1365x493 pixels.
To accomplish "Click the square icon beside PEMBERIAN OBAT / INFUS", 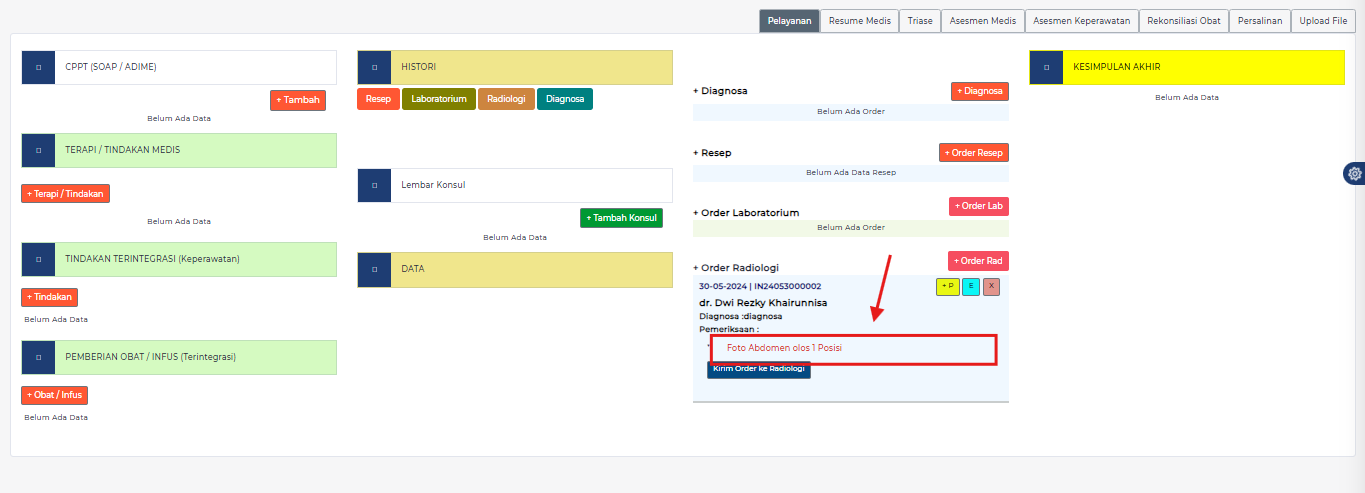I will coord(38,357).
